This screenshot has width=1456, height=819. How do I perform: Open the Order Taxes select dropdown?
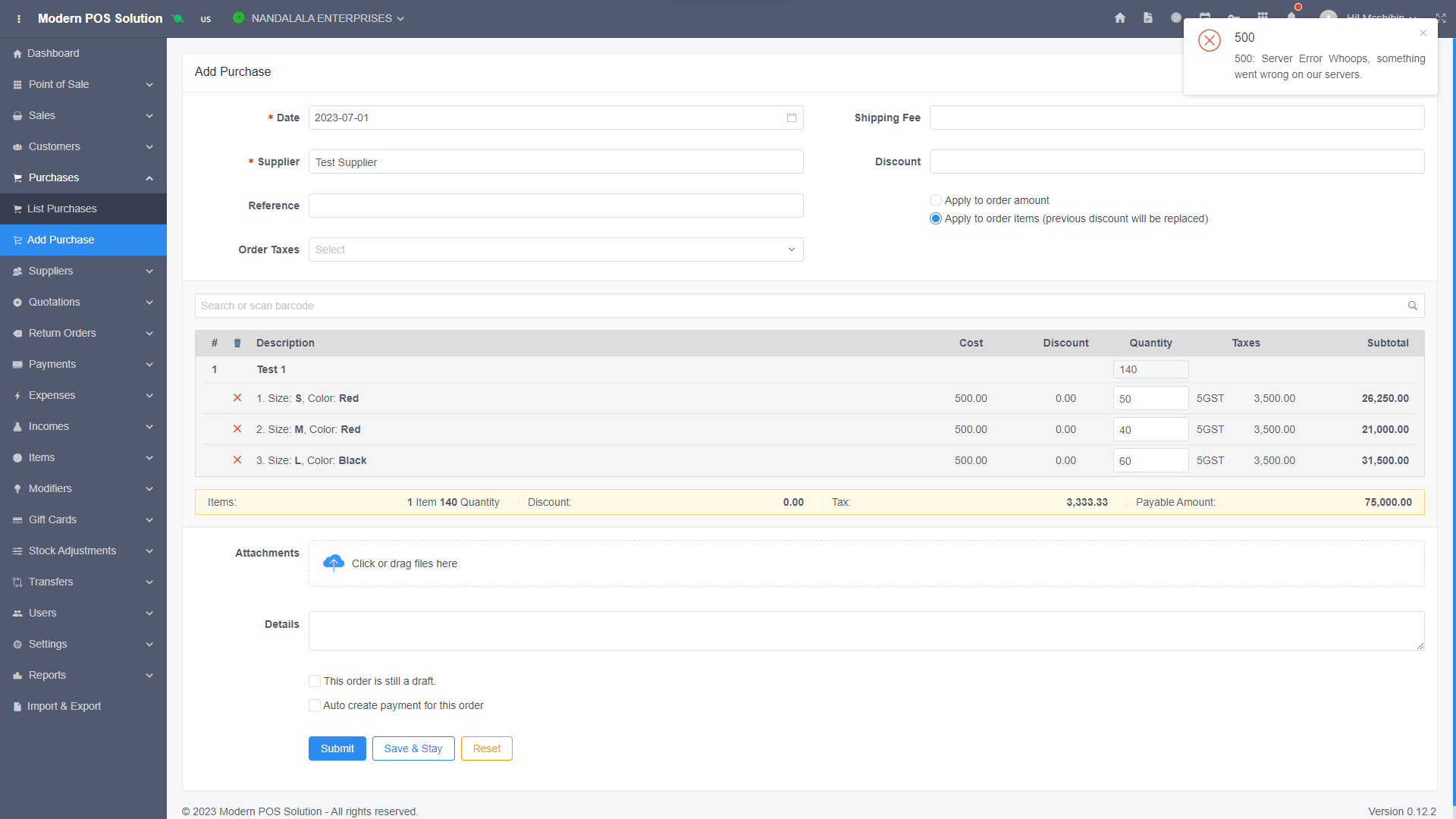click(x=556, y=249)
